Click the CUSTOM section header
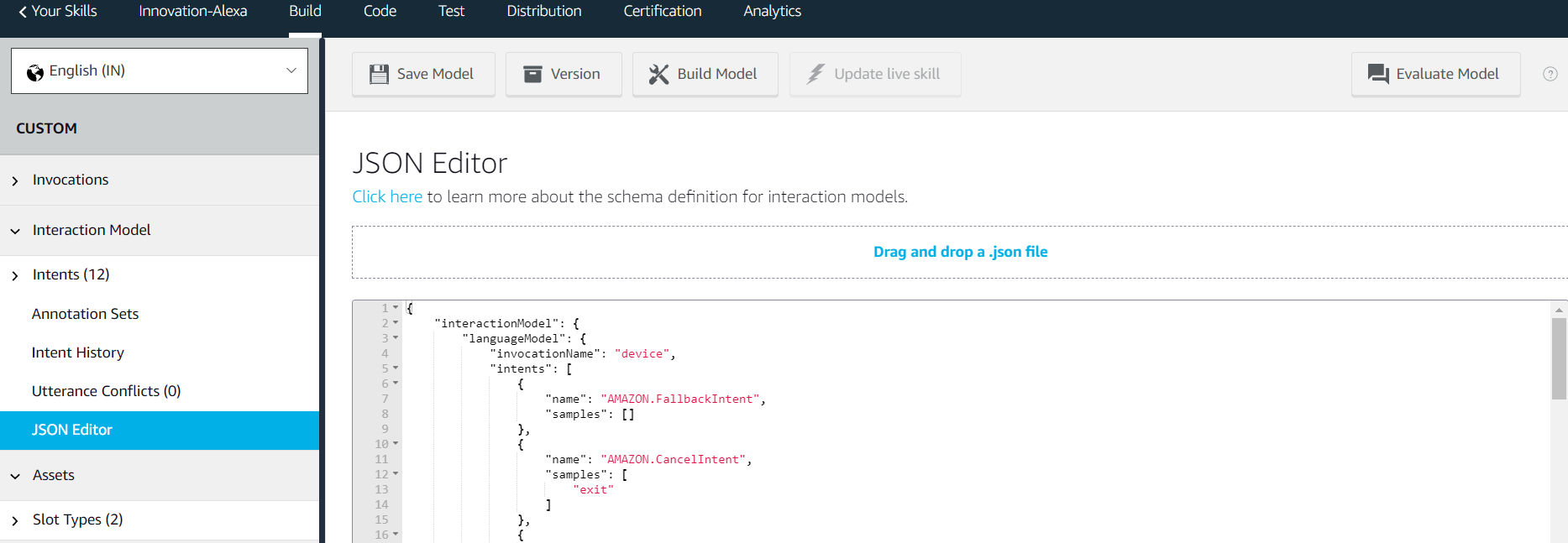Viewport: 1568px width, 543px height. [46, 128]
